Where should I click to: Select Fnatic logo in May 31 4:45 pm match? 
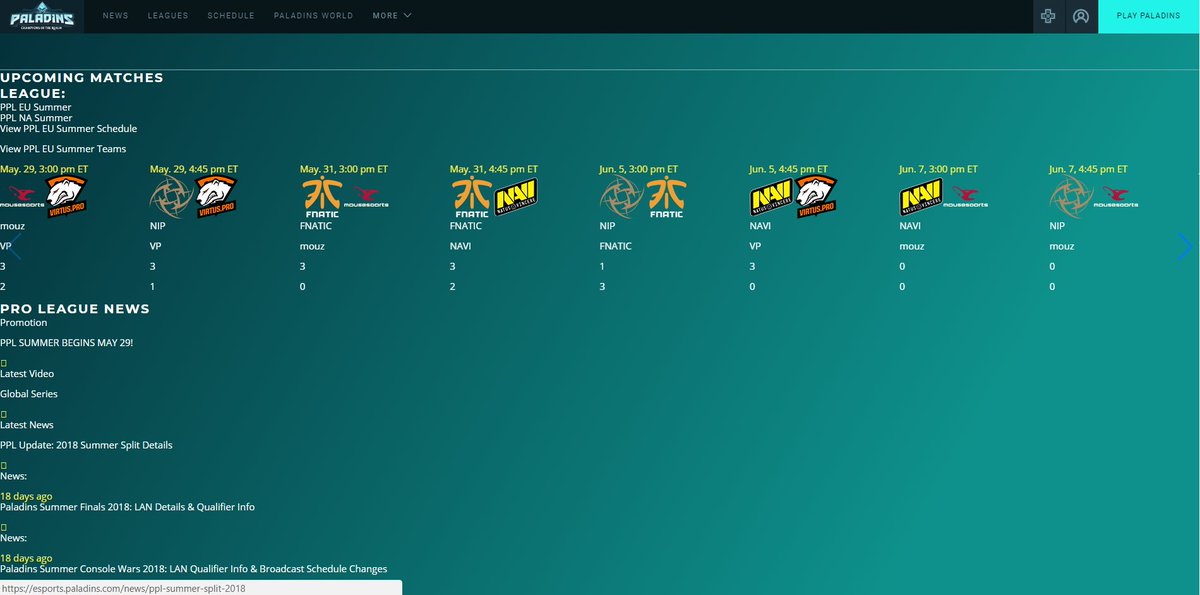click(x=471, y=197)
